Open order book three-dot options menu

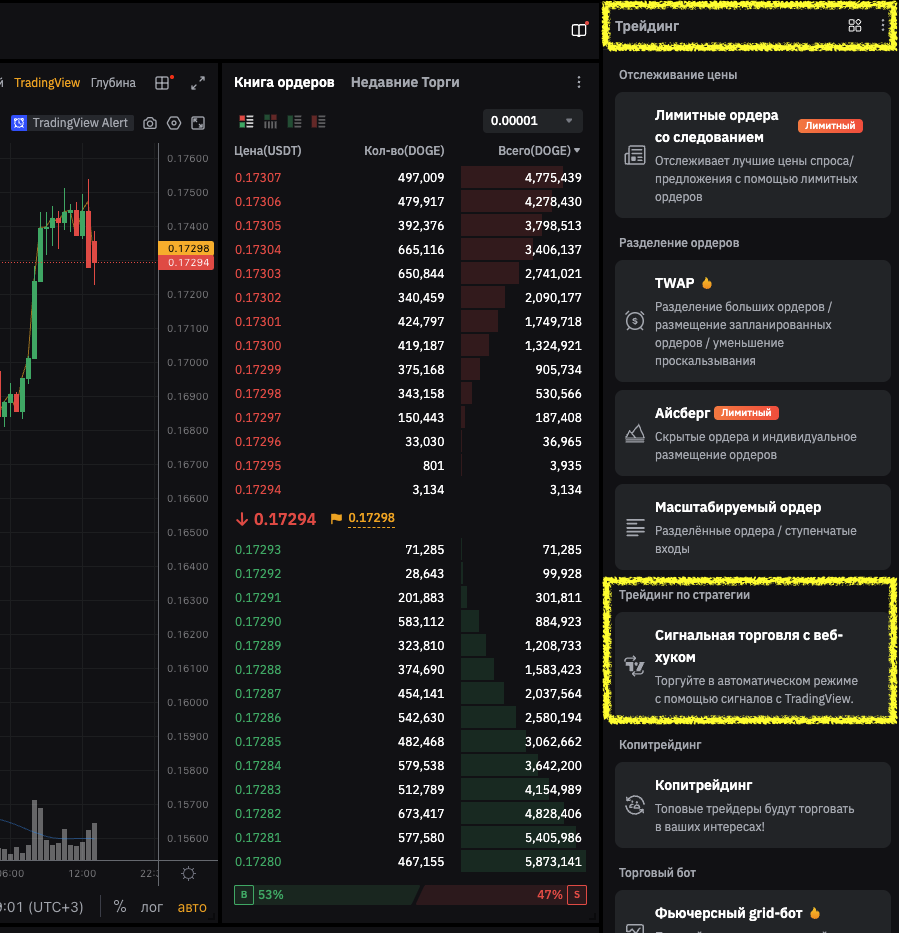[578, 83]
